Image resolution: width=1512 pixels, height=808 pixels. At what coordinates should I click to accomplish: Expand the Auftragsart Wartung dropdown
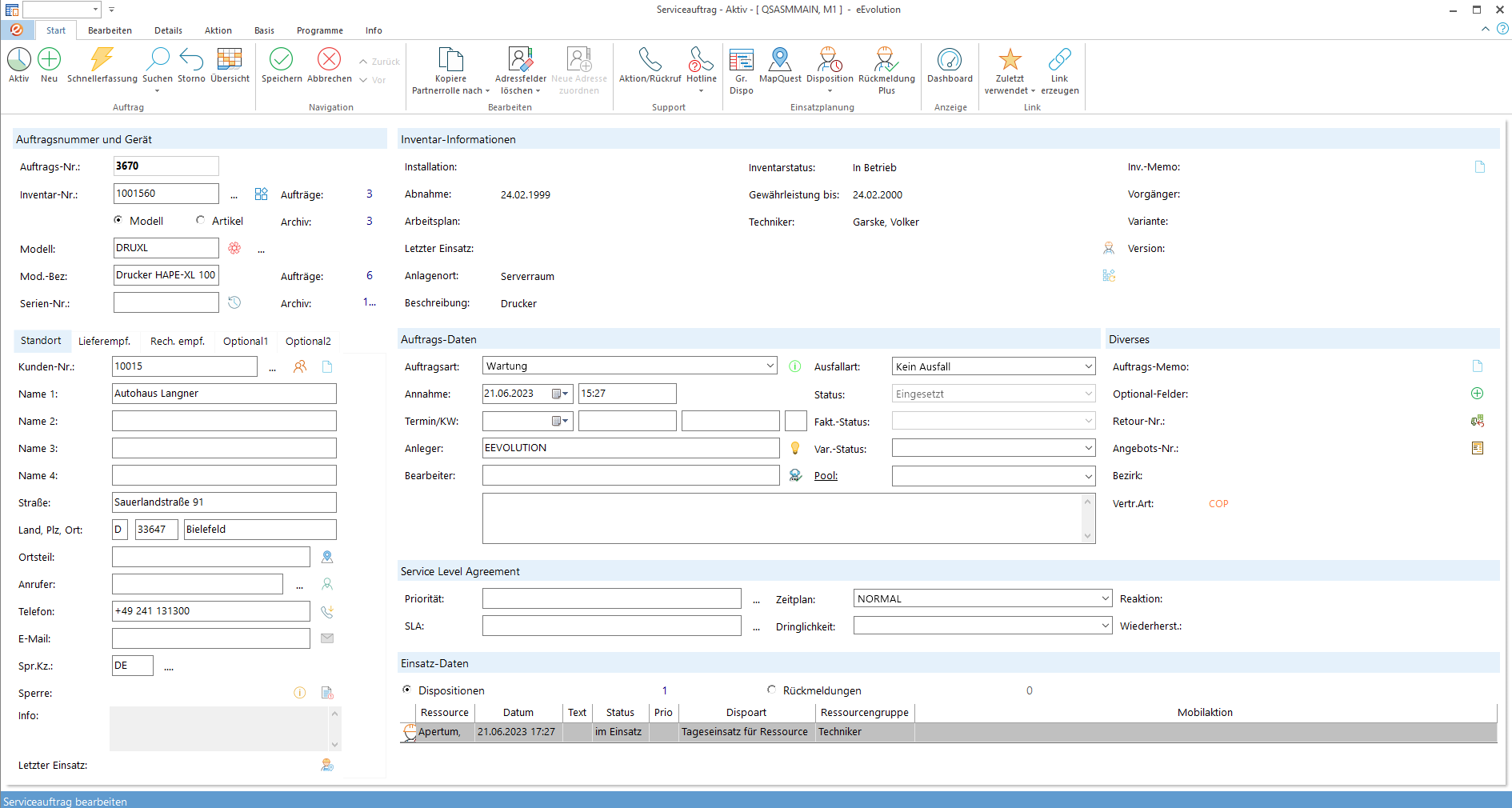pyautogui.click(x=770, y=366)
